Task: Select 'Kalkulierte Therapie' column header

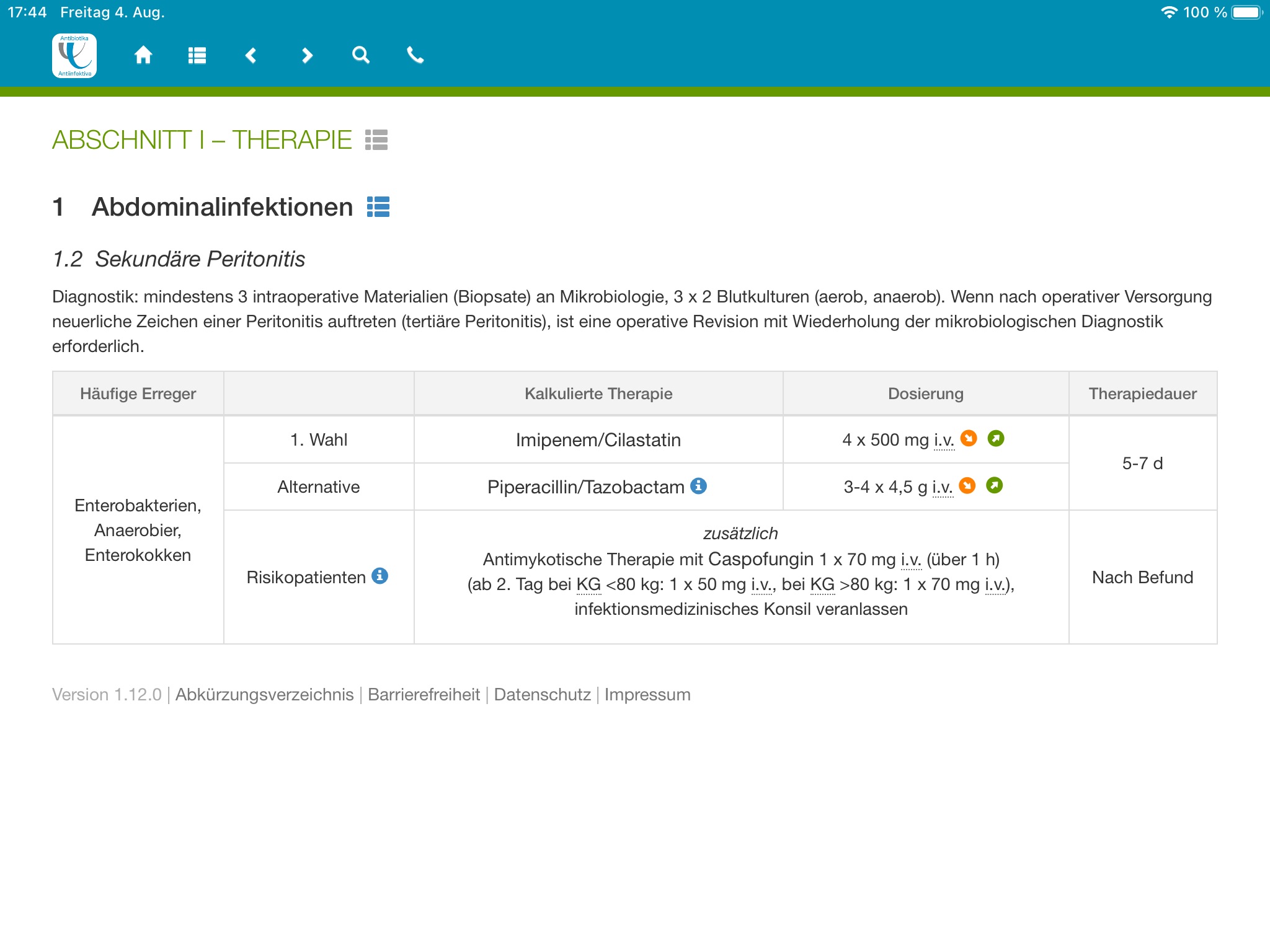Action: point(598,394)
